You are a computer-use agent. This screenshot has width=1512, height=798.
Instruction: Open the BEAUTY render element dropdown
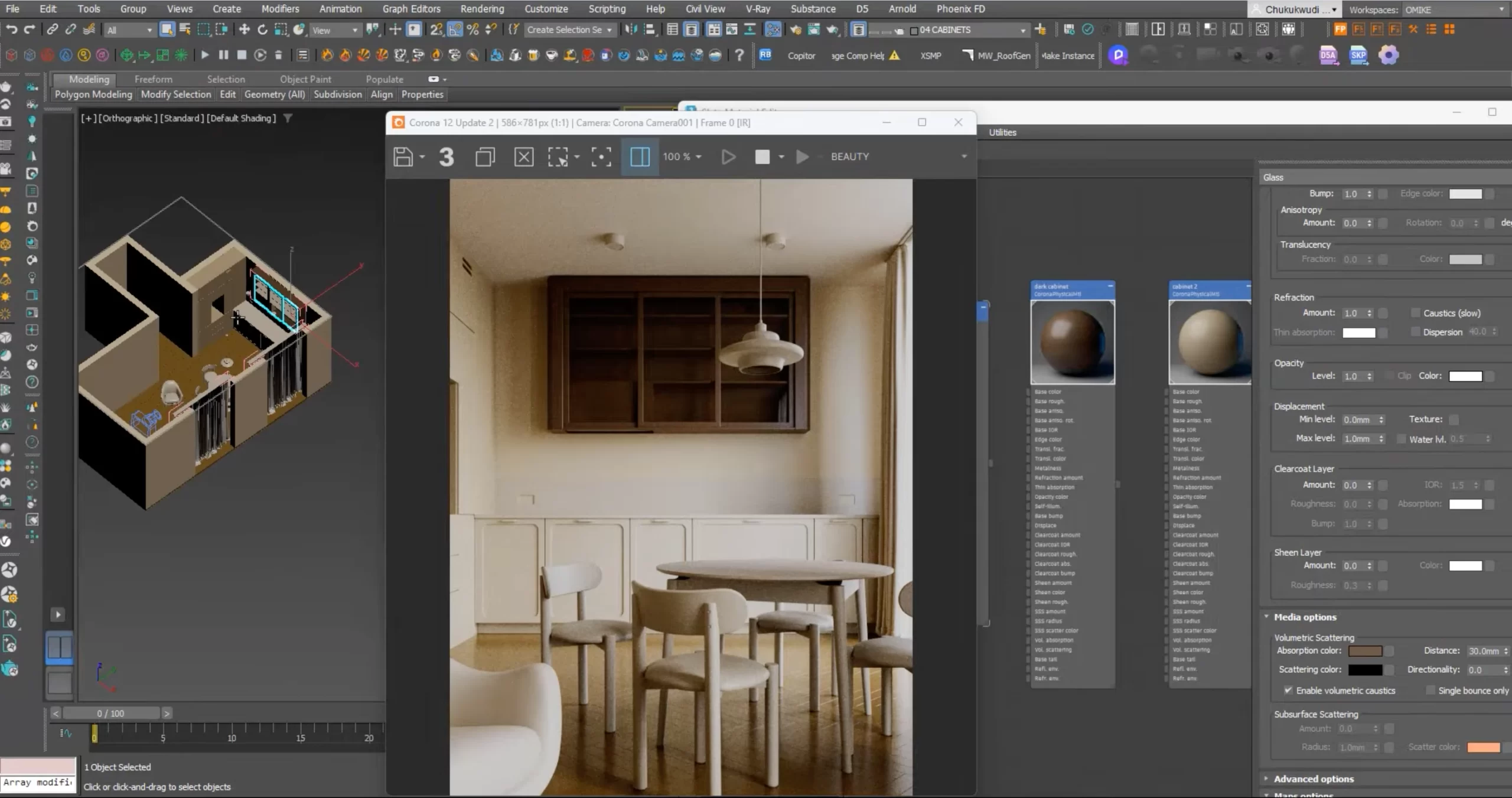pyautogui.click(x=898, y=157)
